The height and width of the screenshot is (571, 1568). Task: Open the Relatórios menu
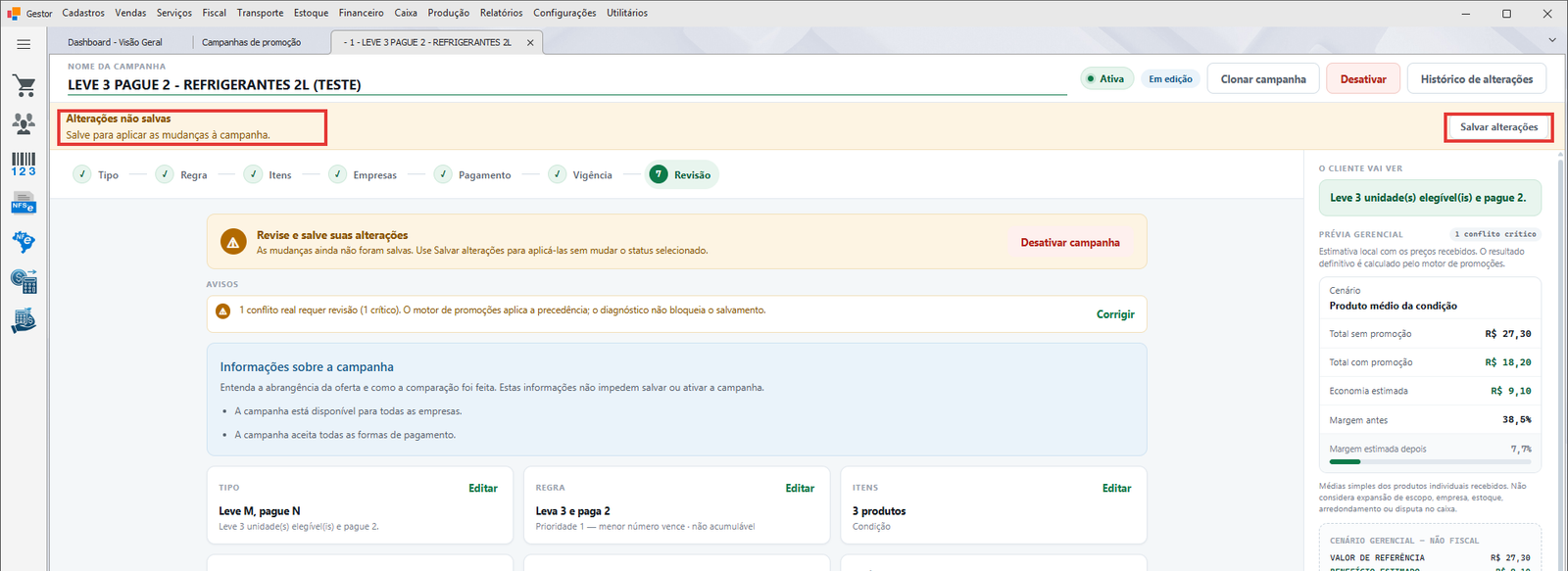point(501,13)
